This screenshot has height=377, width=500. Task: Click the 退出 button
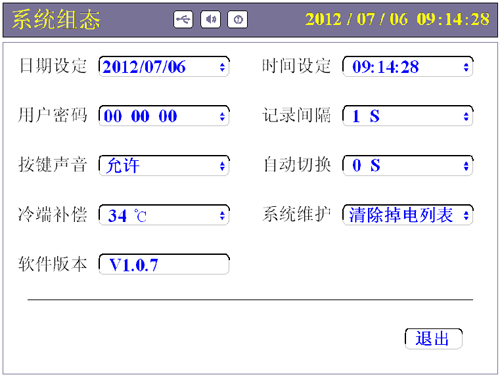coord(434,339)
